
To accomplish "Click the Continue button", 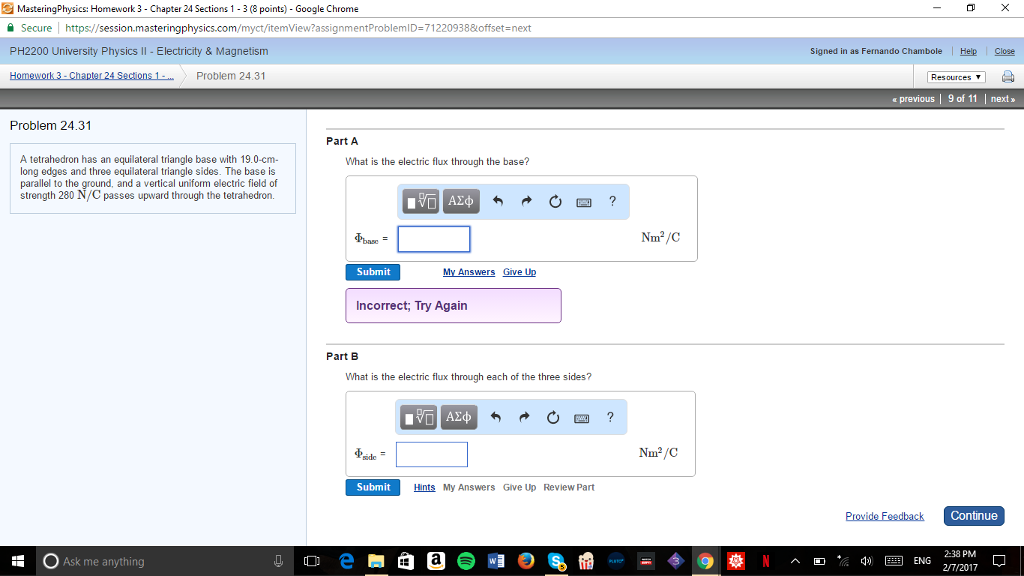I will [974, 516].
